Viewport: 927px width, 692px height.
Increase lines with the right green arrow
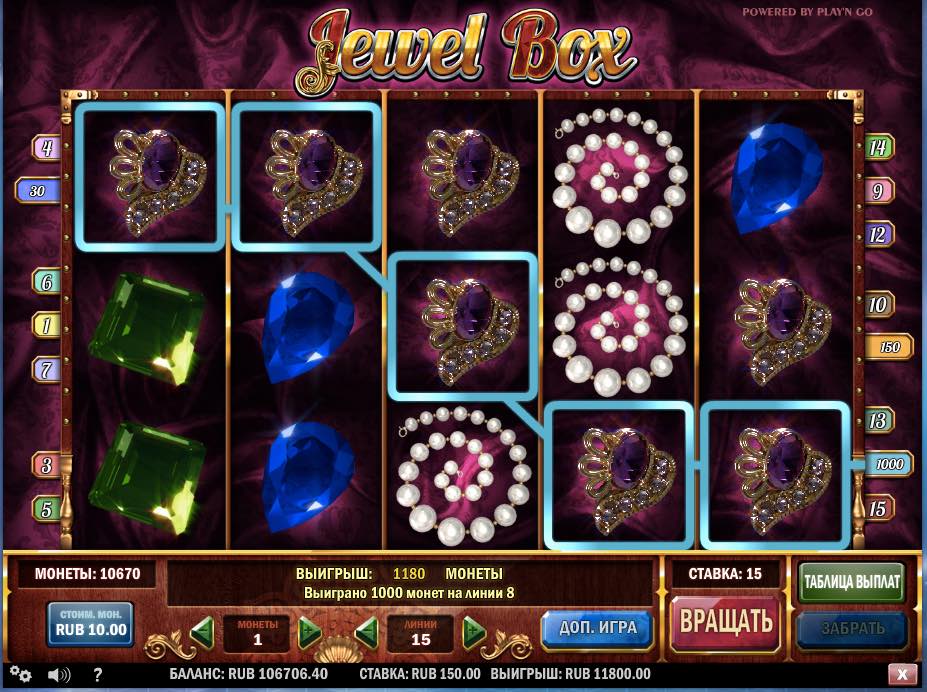[474, 632]
